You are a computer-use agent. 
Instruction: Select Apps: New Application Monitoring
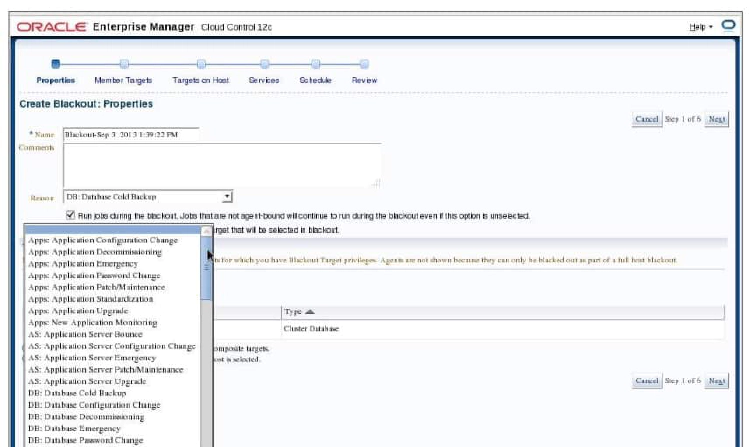tap(92, 323)
